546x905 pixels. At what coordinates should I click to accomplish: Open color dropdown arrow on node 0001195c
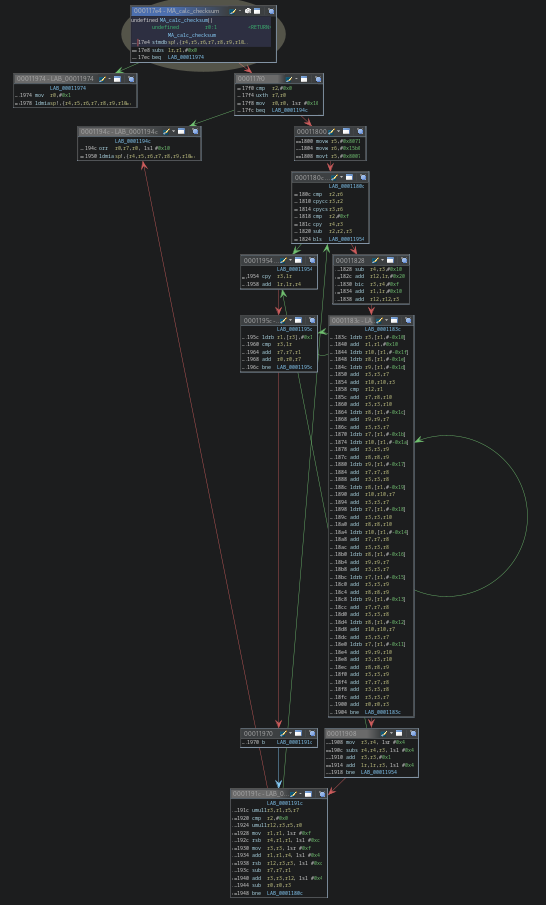pos(290,320)
